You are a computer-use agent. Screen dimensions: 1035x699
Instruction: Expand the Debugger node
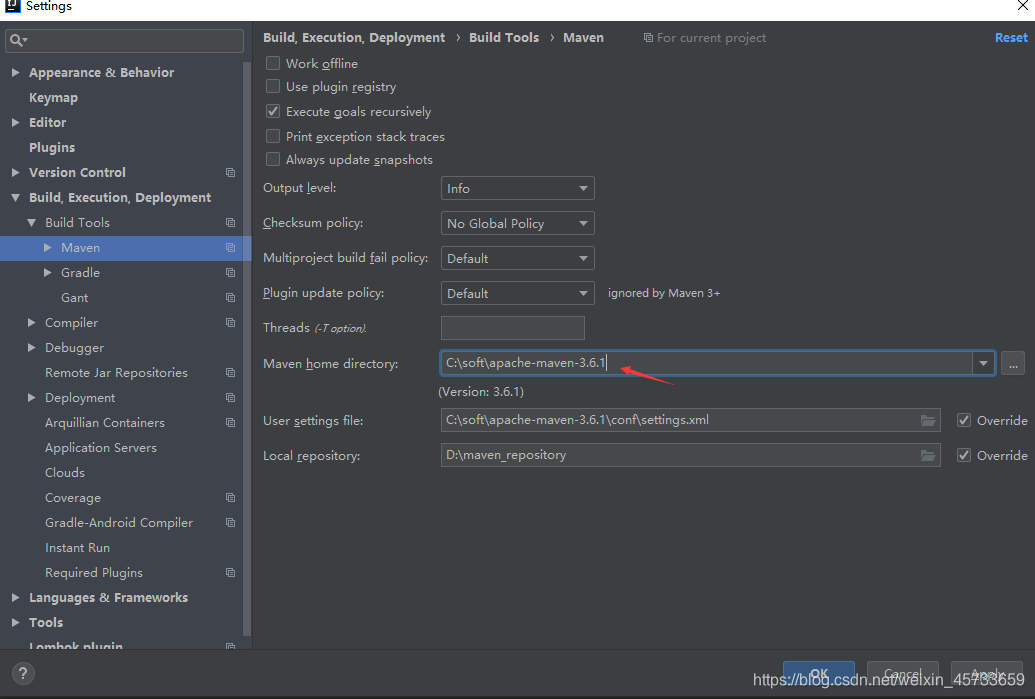click(31, 348)
